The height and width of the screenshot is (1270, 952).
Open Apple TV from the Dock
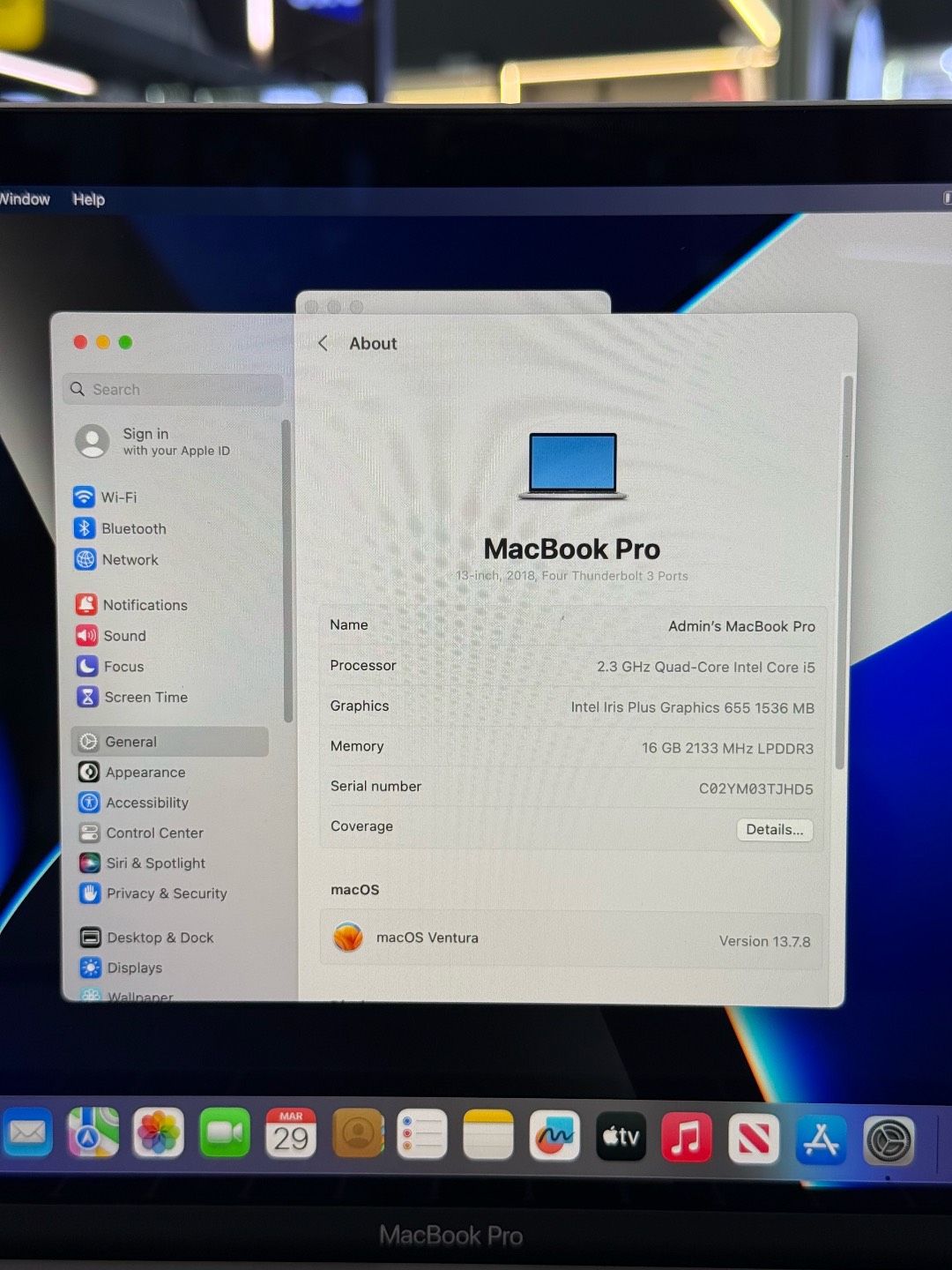pyautogui.click(x=621, y=1137)
